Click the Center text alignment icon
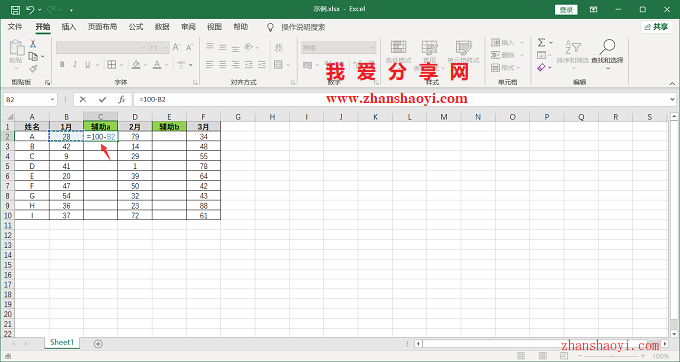The width and height of the screenshot is (680, 362). click(223, 65)
